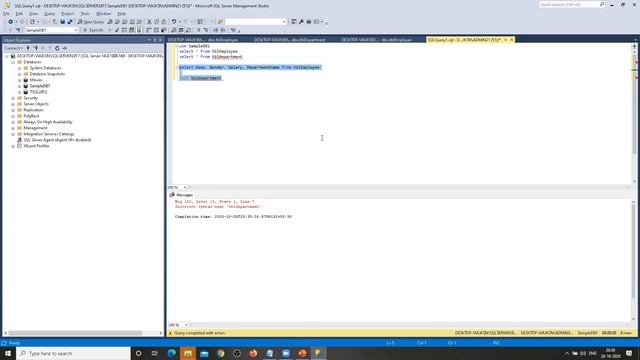Open the Window menu
Screen dimensions: 640x360
pyautogui.click(x=103, y=13)
